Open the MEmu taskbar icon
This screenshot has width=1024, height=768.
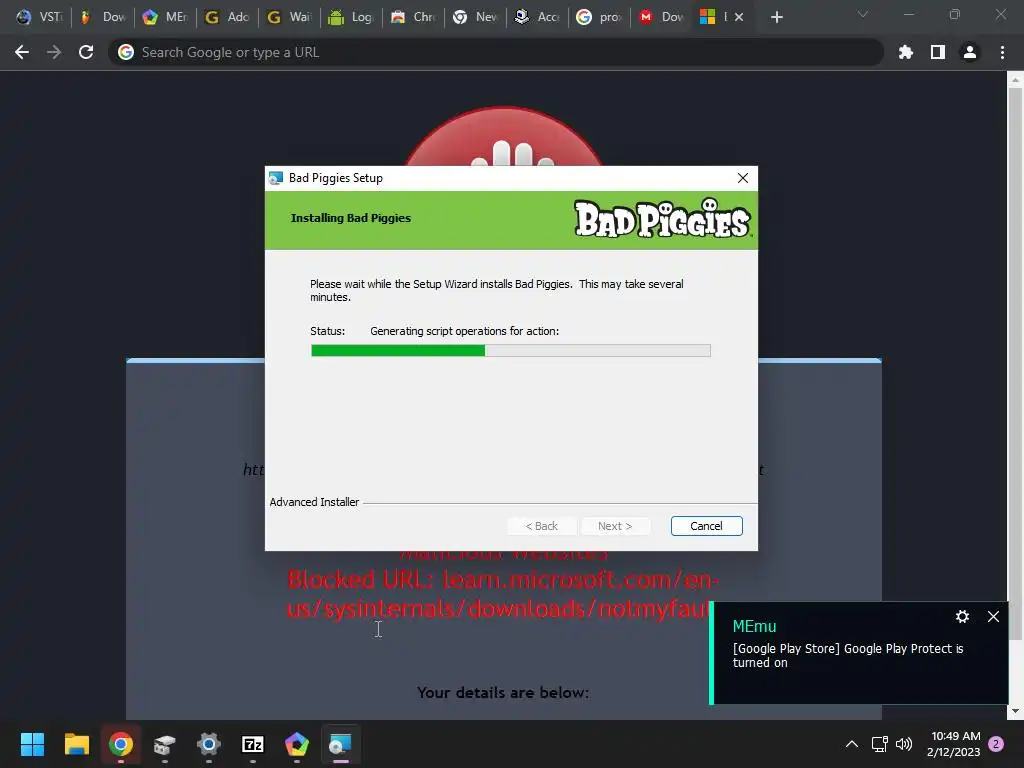click(297, 744)
